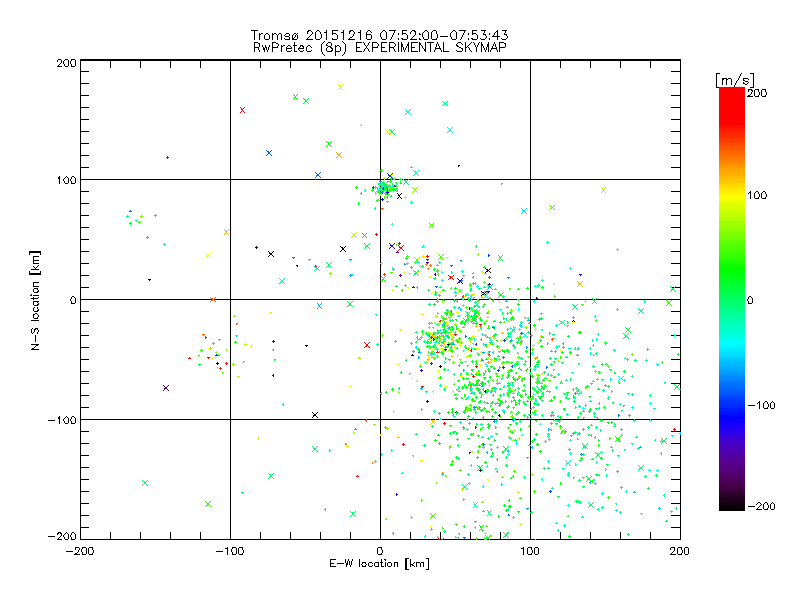Click the colorbar's yellow region near 100
This screenshot has height=600, width=800.
pos(732,195)
